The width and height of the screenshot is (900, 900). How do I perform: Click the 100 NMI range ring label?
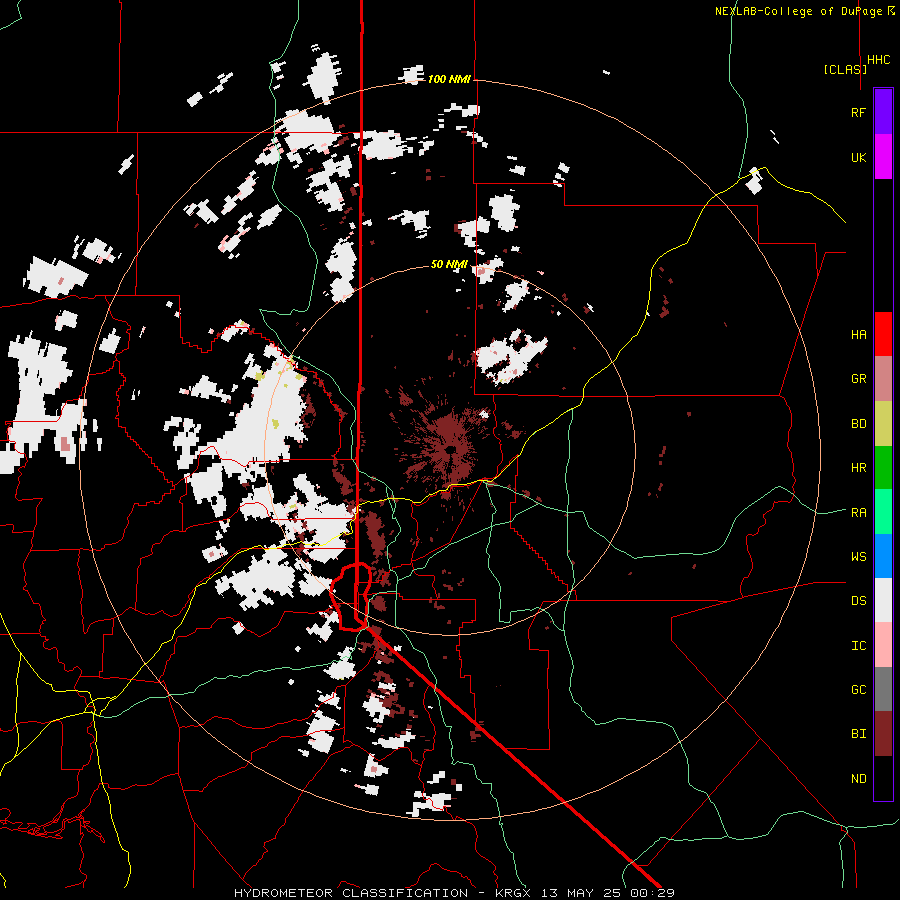(x=449, y=79)
